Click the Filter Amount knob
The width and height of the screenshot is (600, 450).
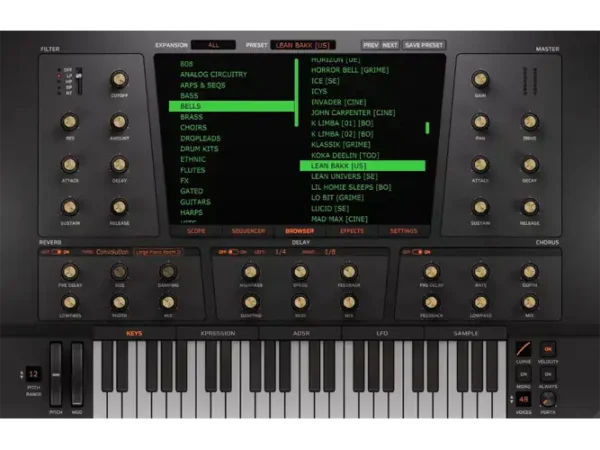tap(119, 122)
